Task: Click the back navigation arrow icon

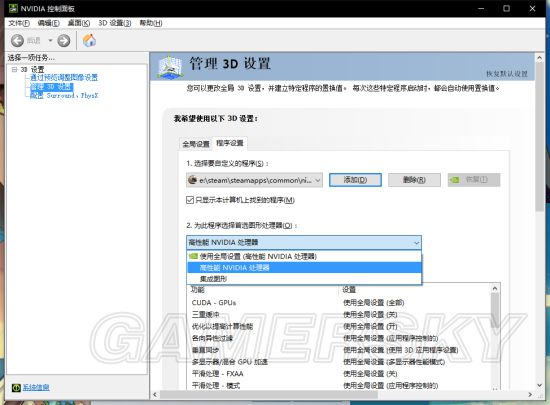Action: [17, 41]
